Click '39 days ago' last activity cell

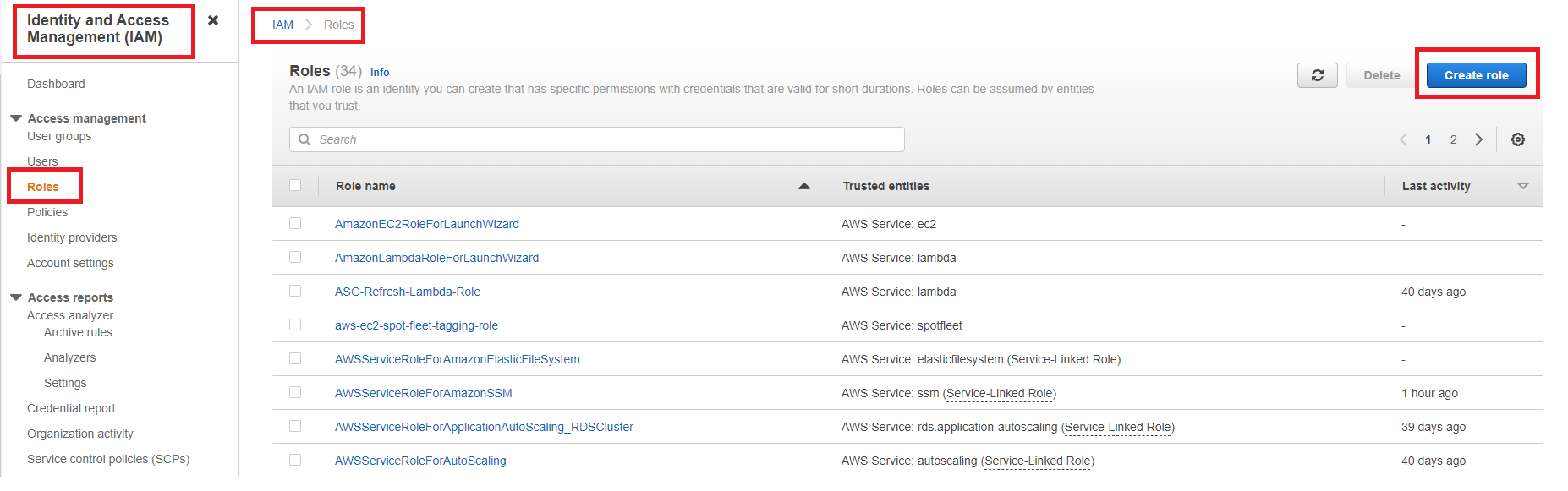(1434, 427)
